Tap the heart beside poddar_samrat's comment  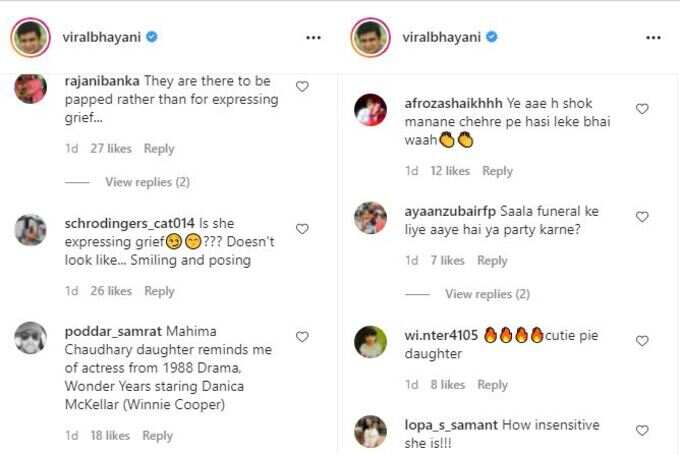point(302,337)
